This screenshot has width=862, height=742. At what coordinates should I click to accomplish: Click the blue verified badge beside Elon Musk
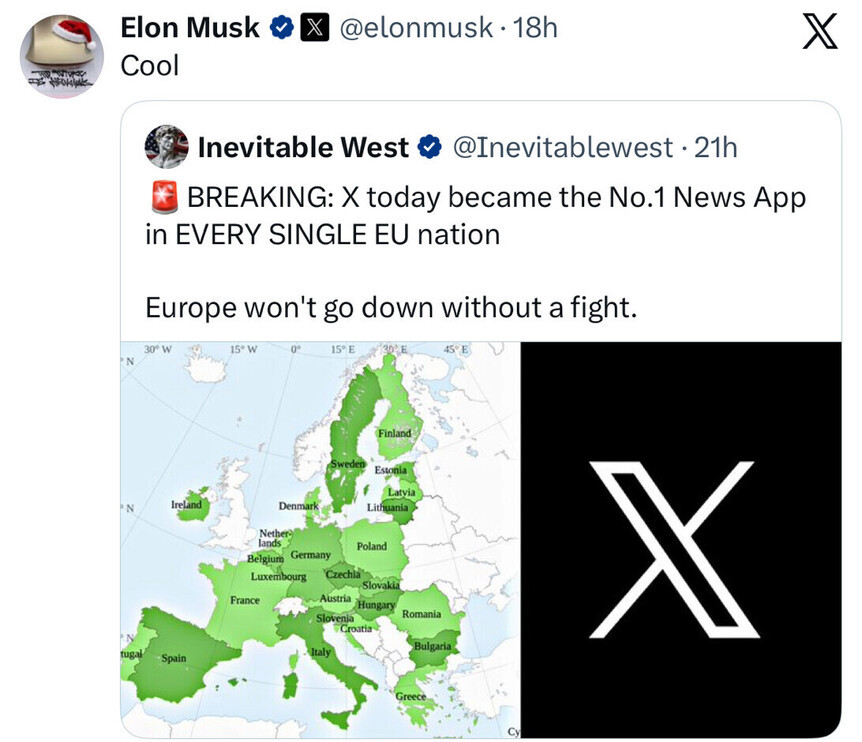[281, 29]
